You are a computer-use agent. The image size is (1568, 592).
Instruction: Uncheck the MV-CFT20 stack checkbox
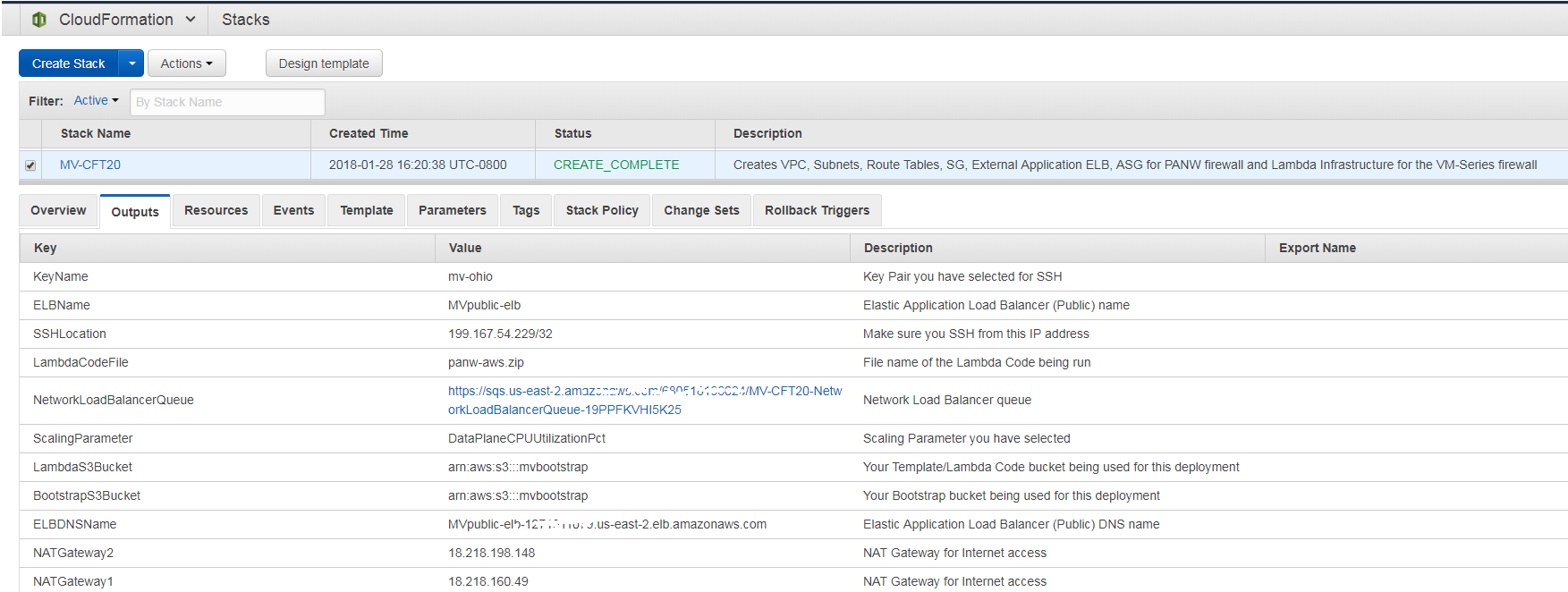pyautogui.click(x=30, y=165)
